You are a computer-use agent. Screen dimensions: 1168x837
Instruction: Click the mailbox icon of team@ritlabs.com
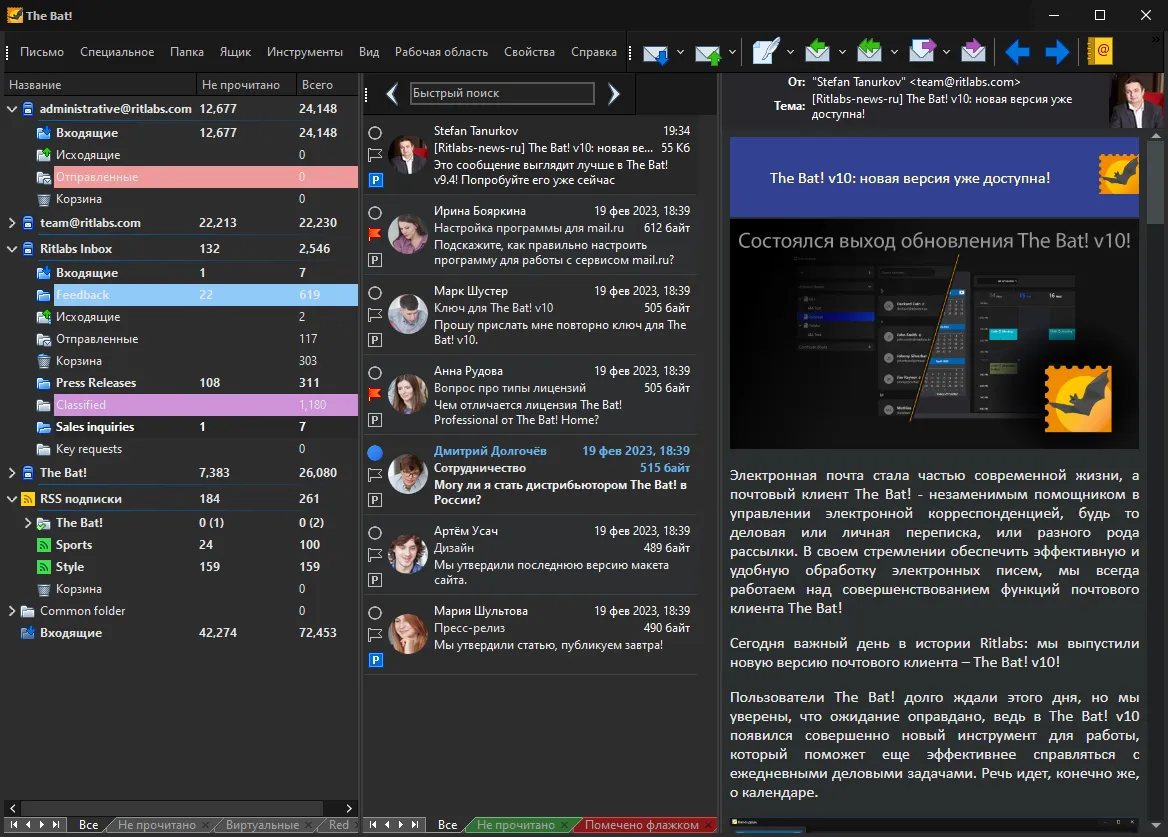point(28,223)
